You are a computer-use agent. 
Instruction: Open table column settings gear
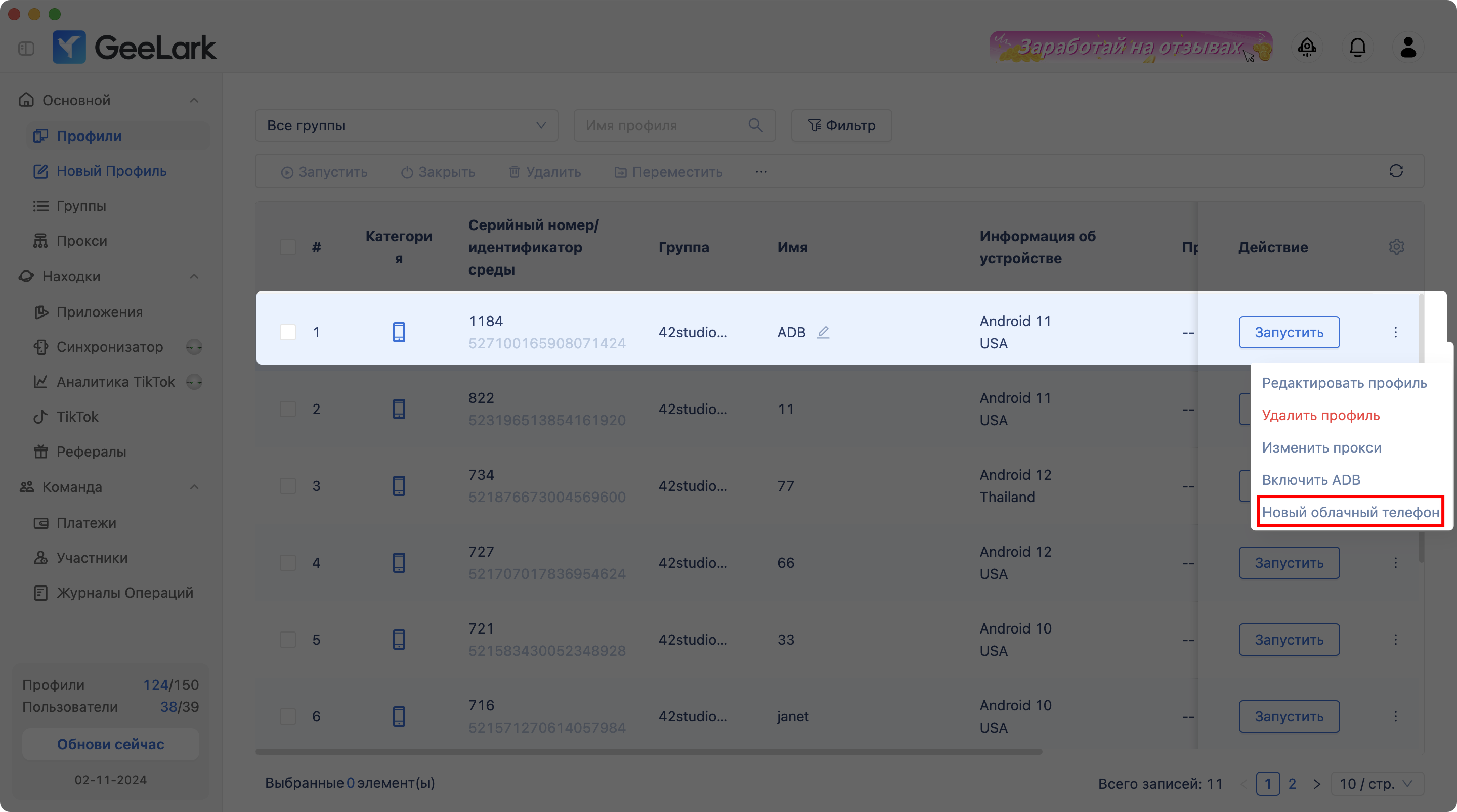[x=1396, y=247]
